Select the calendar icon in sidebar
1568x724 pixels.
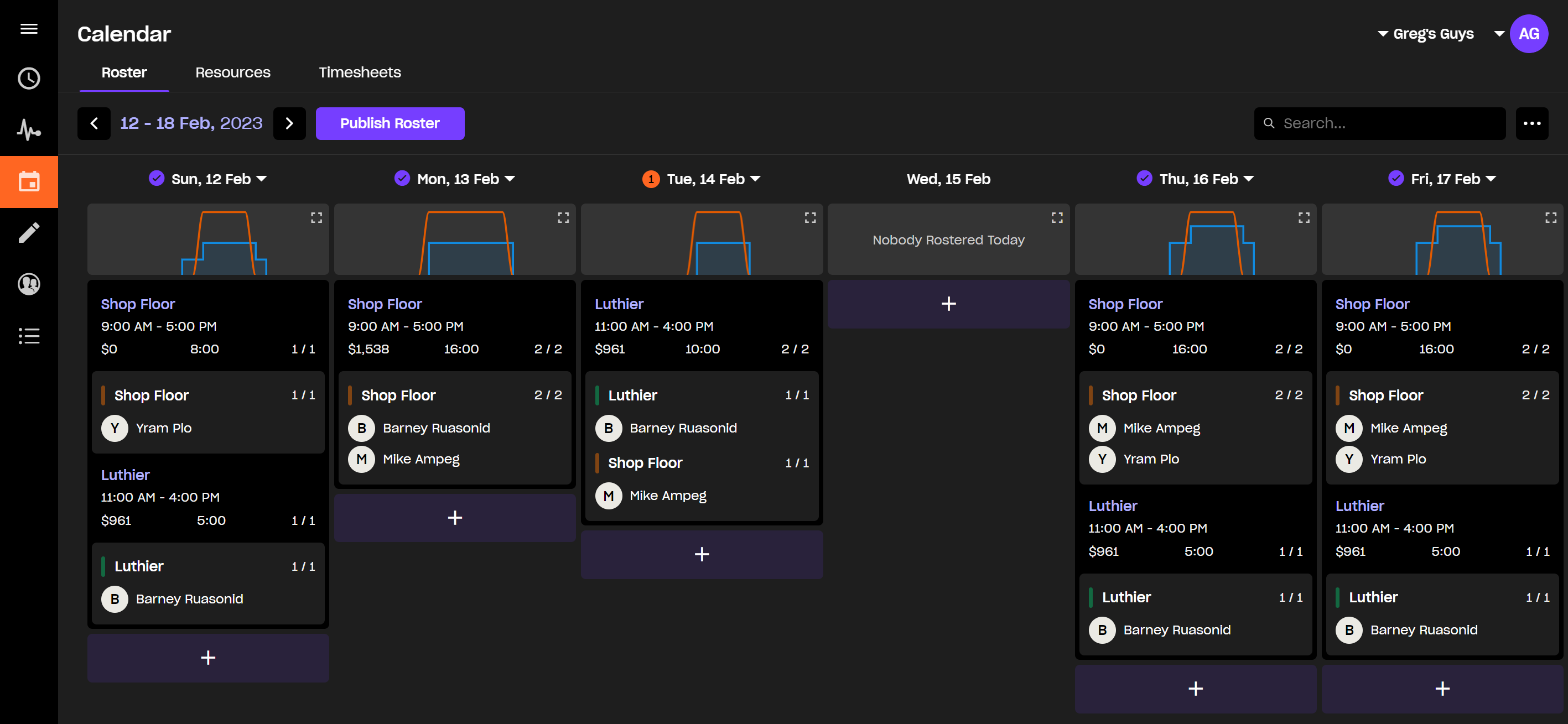29,181
